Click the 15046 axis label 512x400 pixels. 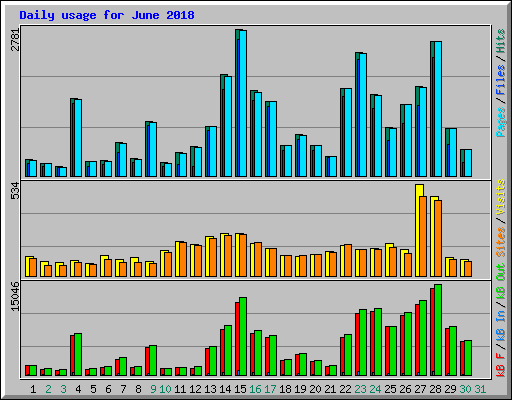click(16, 296)
